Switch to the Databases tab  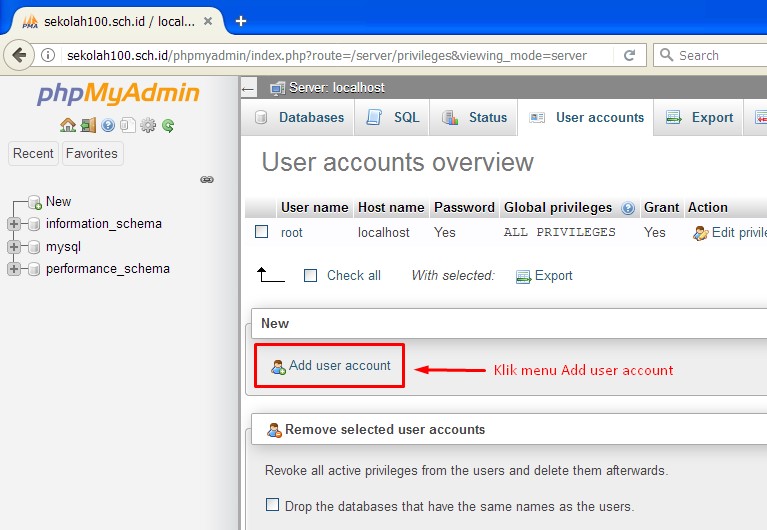[x=299, y=117]
